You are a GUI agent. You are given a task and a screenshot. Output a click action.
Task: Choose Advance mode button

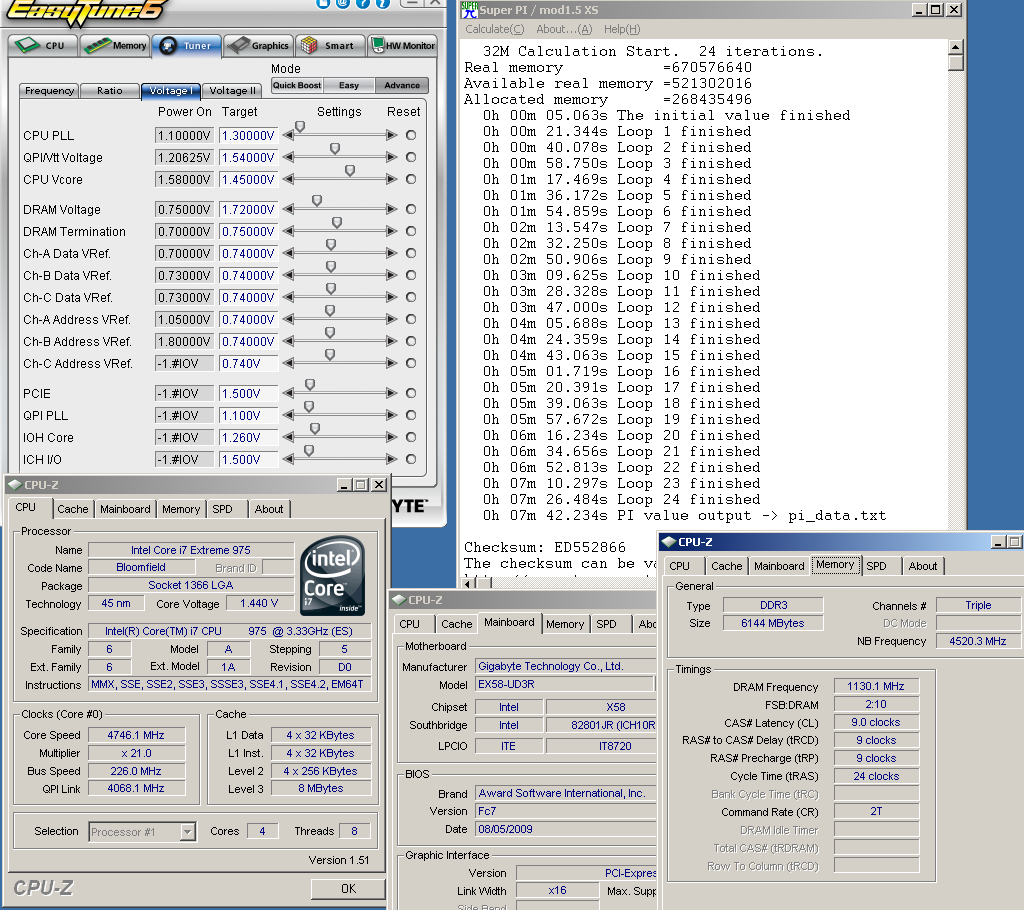(402, 86)
